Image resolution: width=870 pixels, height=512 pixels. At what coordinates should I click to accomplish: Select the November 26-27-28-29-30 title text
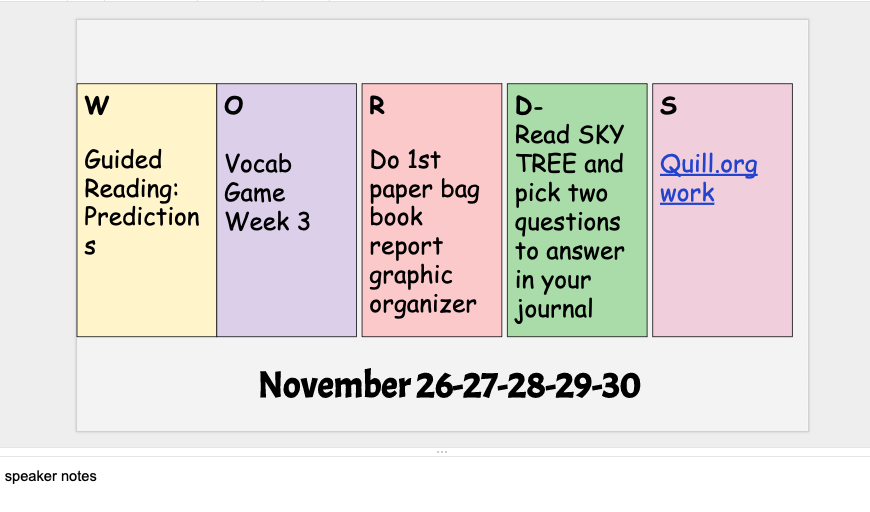[x=449, y=385]
